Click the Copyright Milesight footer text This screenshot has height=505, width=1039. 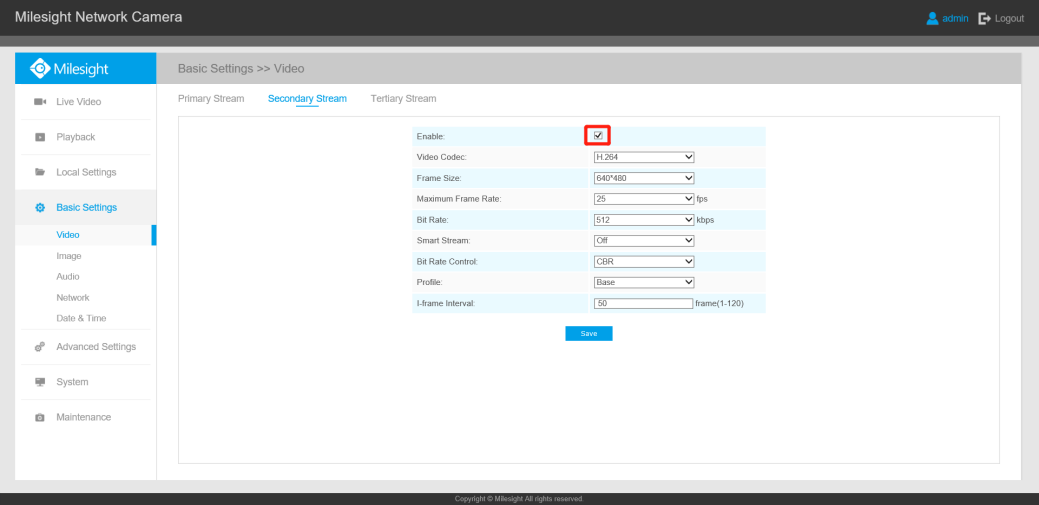[519, 498]
